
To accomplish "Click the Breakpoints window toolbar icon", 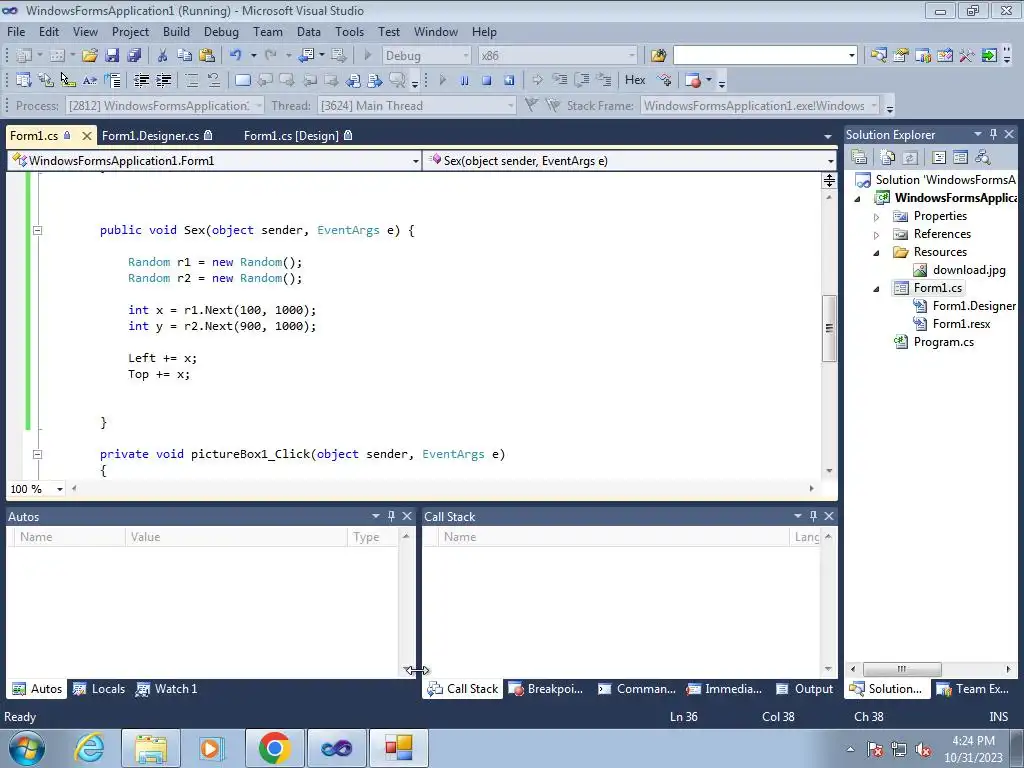I will (693, 80).
